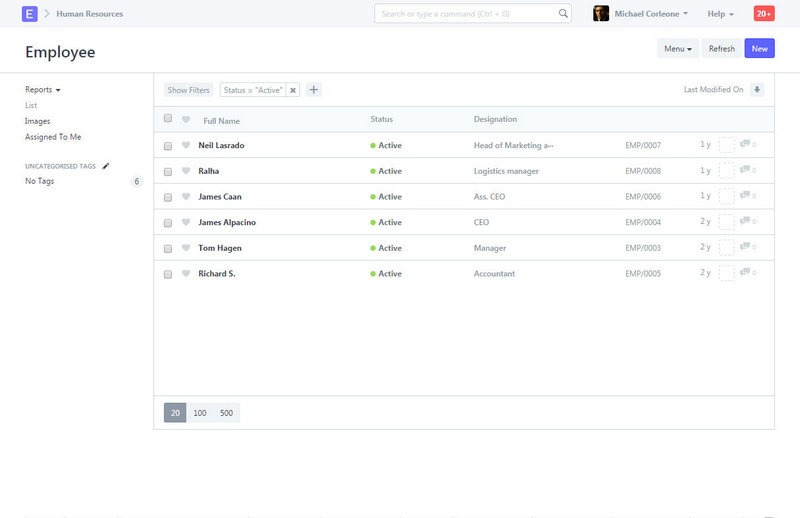Viewport: 800px width, 518px height.
Task: Open comments icon for Tom Hagen row
Action: pyautogui.click(x=745, y=248)
